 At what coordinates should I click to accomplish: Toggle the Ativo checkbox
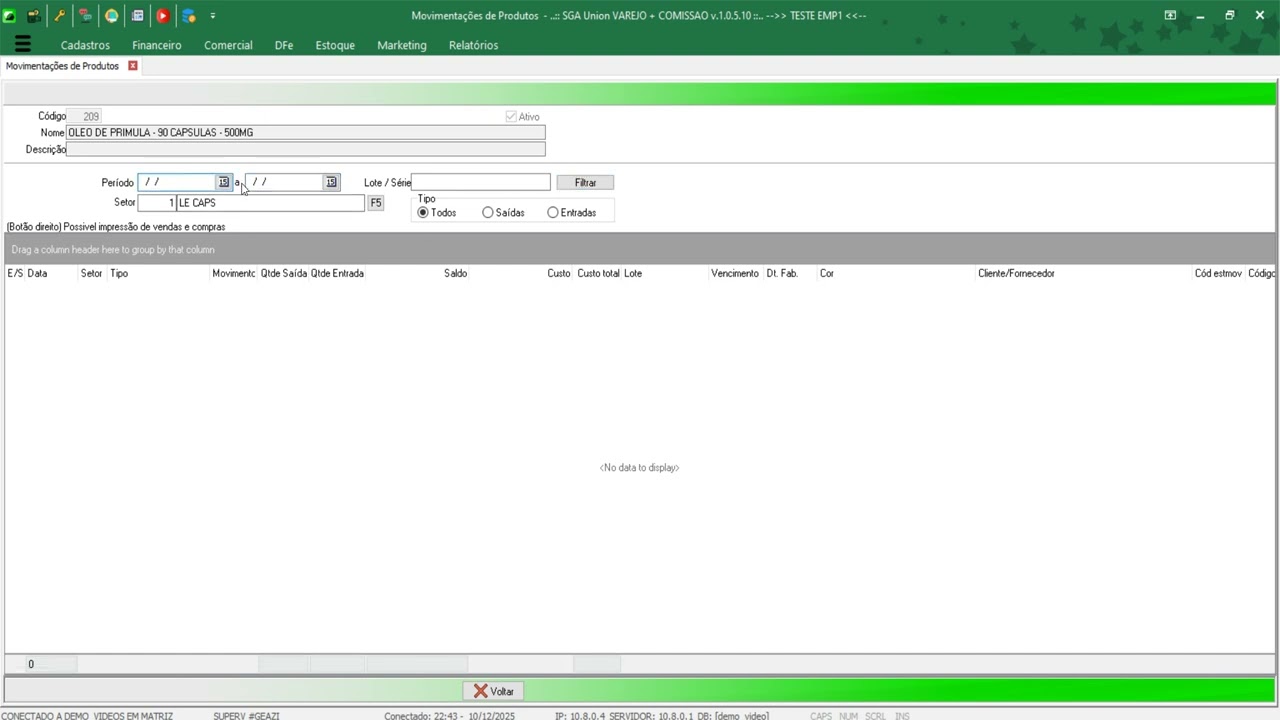click(x=511, y=117)
